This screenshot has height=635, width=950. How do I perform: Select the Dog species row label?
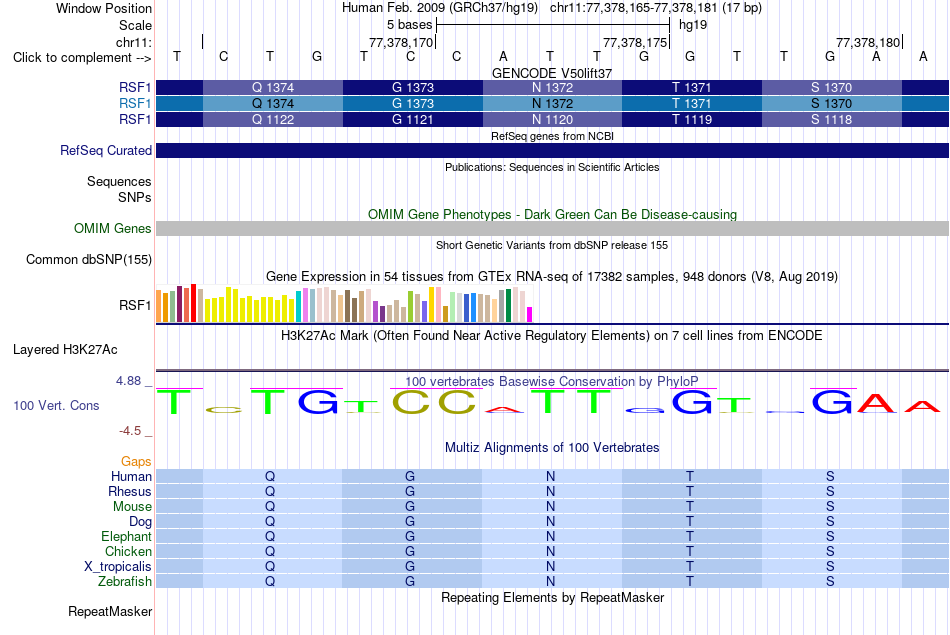click(x=141, y=522)
